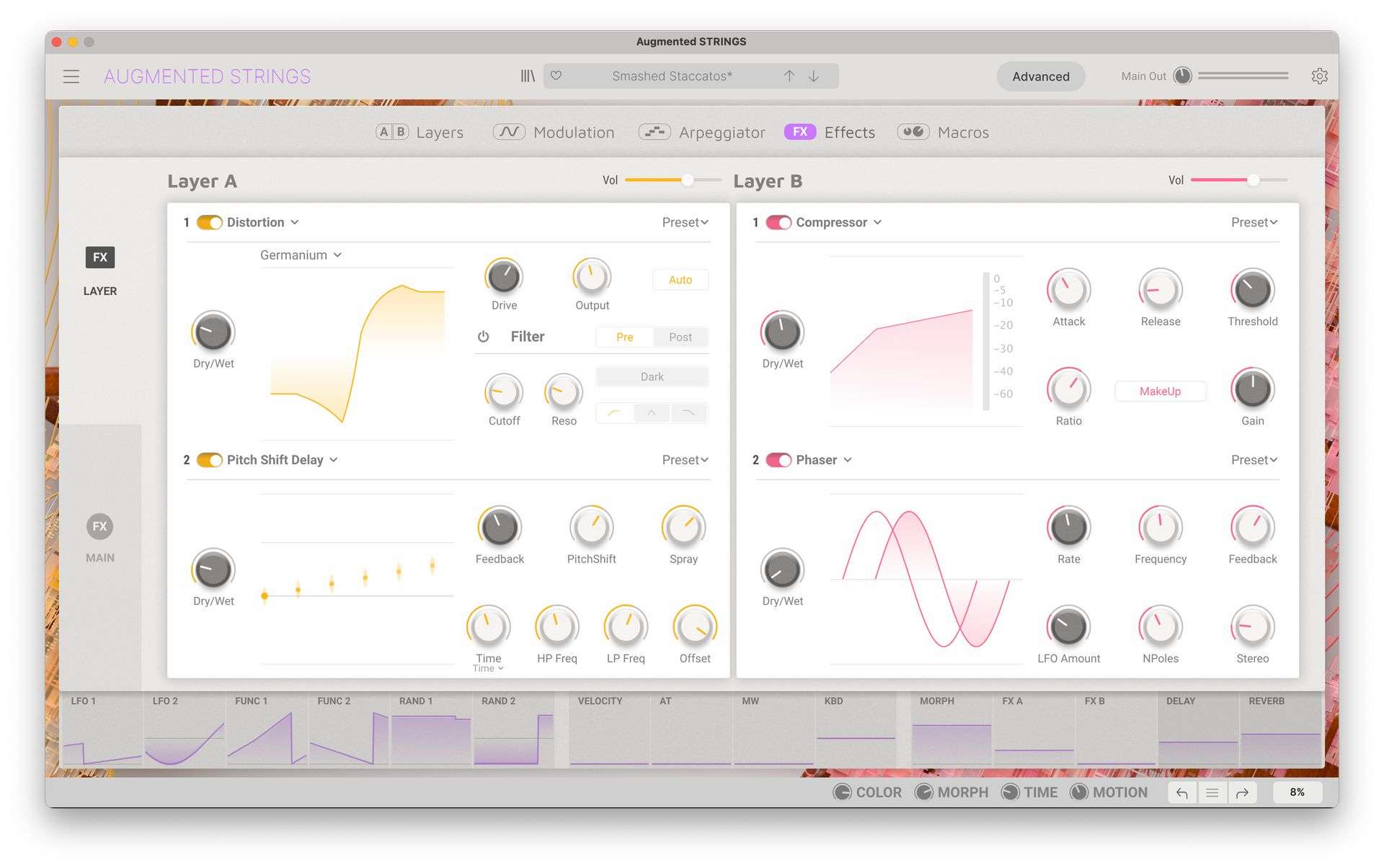Load previous preset with up arrow
The height and width of the screenshot is (868, 1384).
[x=789, y=76]
